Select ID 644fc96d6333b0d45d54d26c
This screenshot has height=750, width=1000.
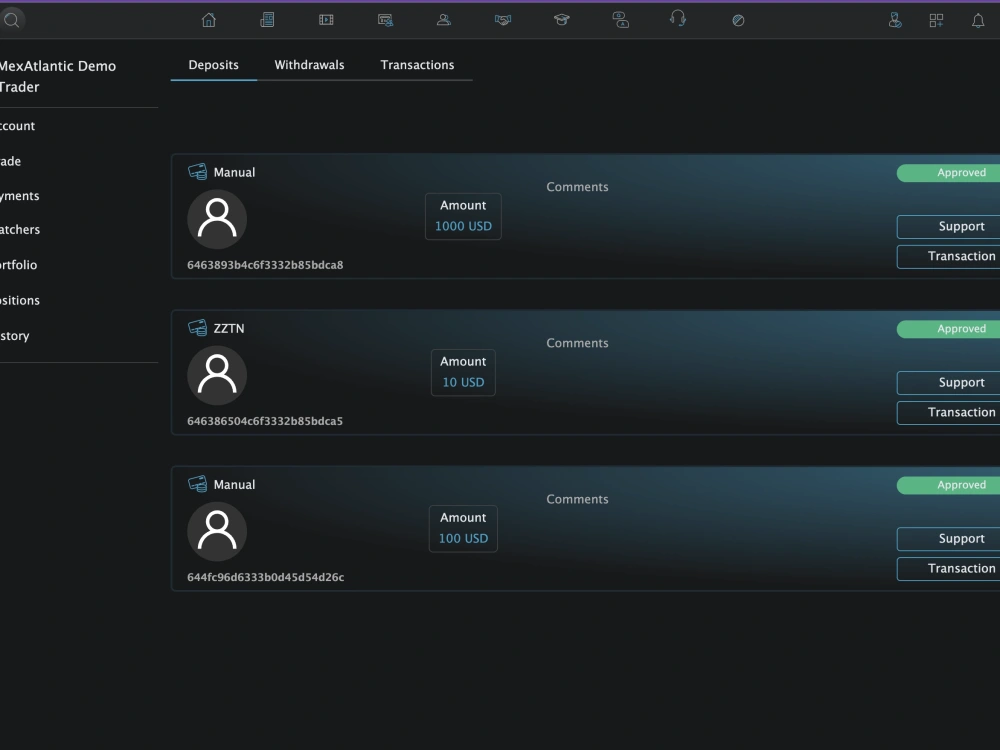[x=265, y=577]
